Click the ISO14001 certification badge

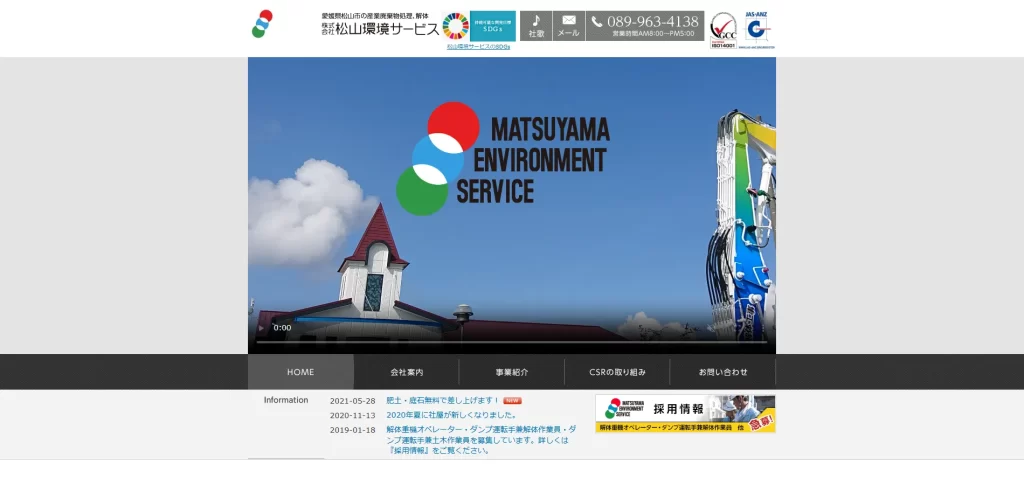(723, 30)
